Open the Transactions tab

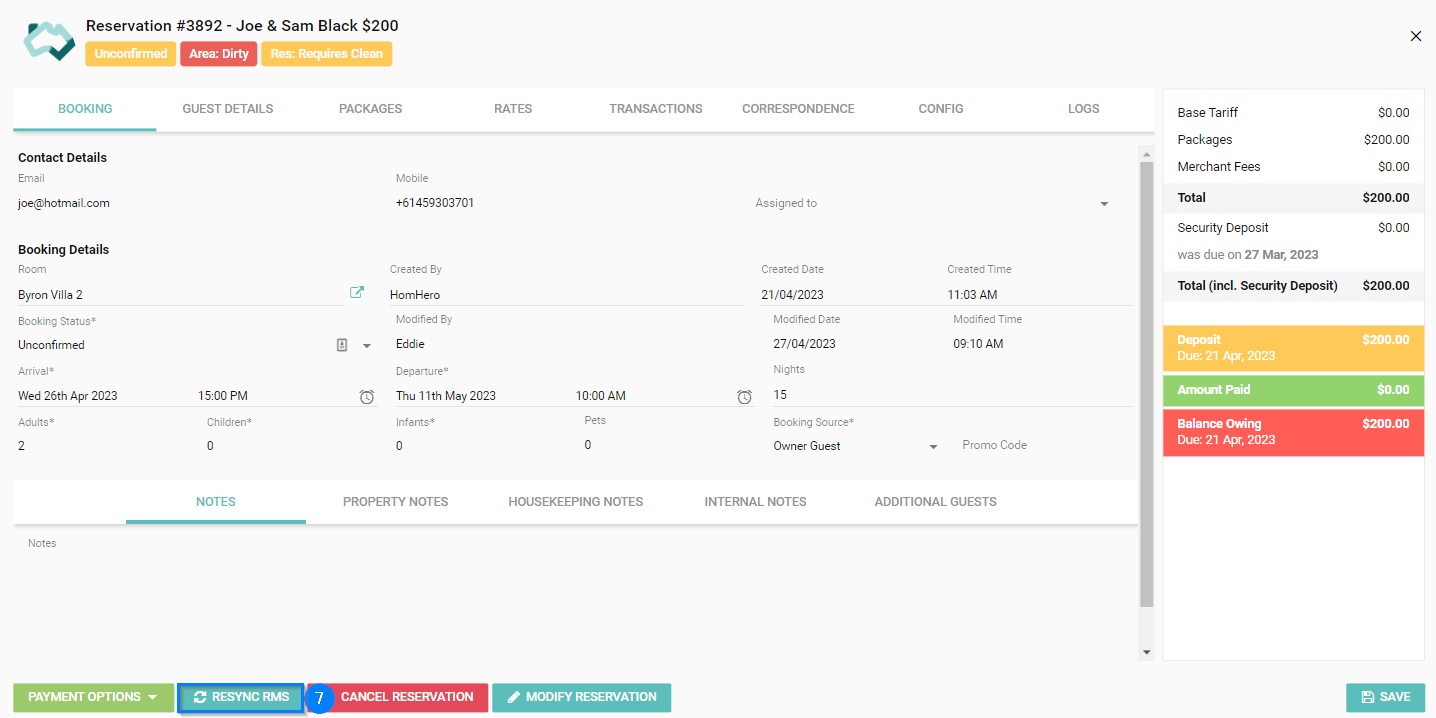pyautogui.click(x=655, y=109)
